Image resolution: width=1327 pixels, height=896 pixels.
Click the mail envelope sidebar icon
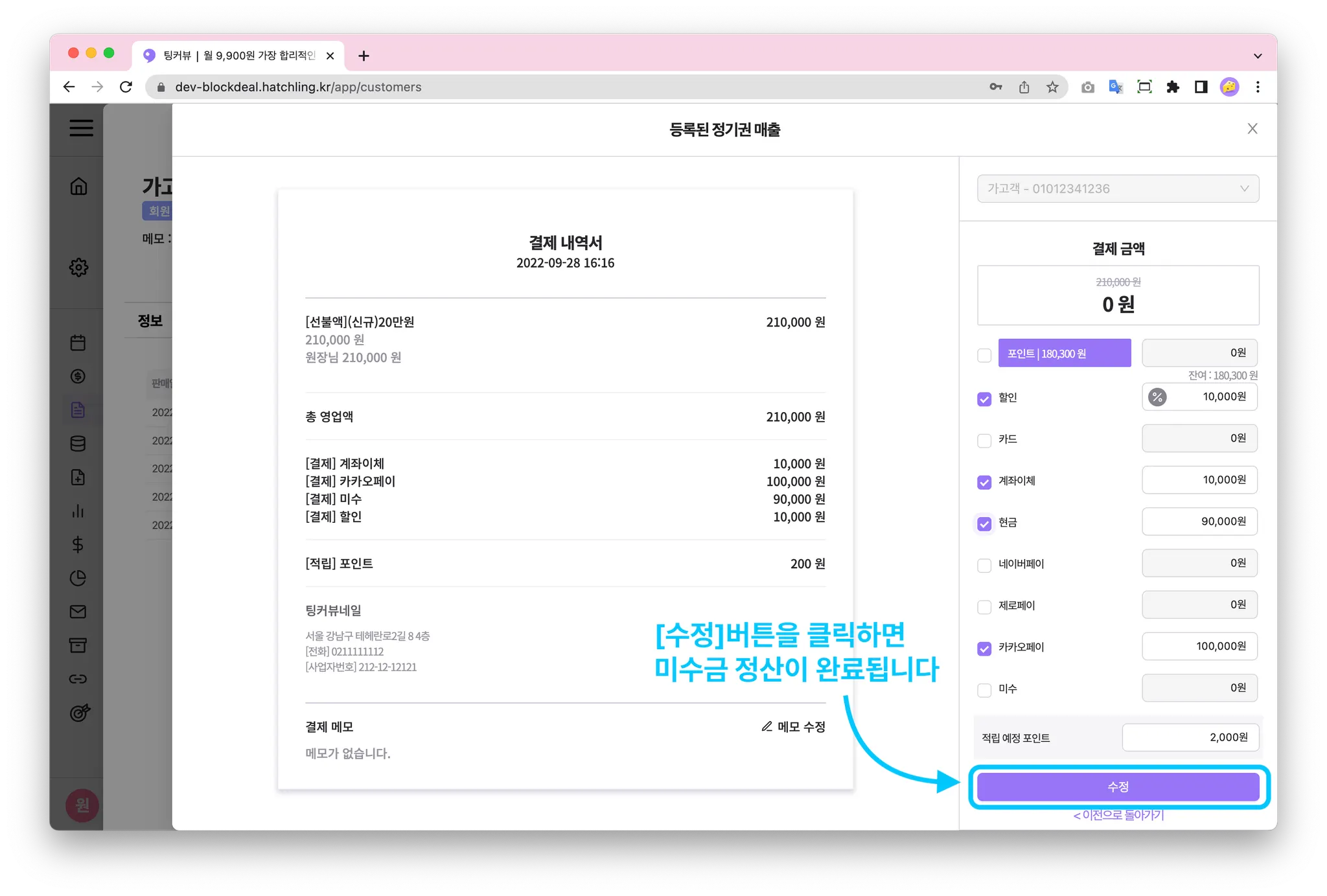(78, 612)
